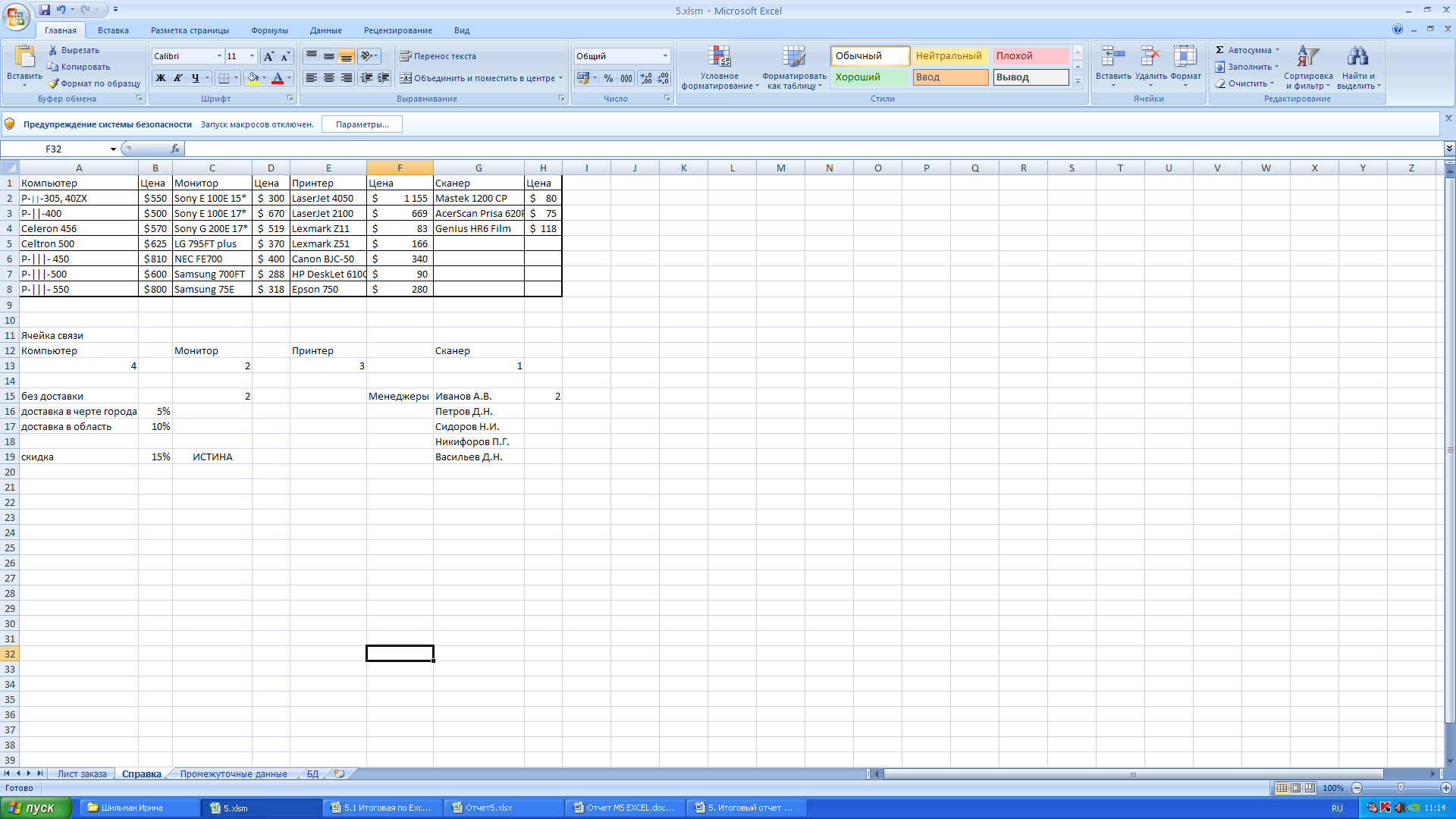Click the insert function fx icon
The image size is (1456, 819).
tap(175, 149)
